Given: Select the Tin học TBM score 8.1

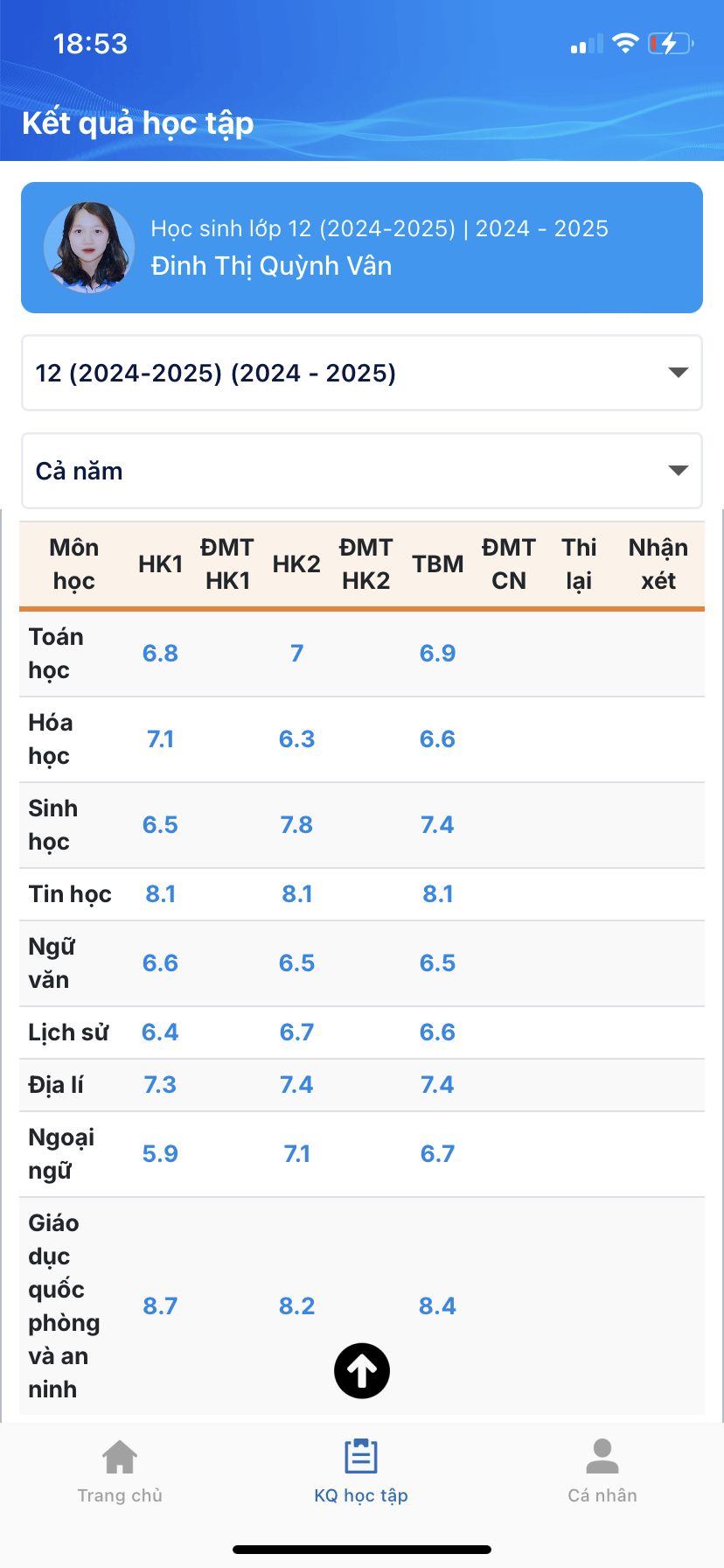Looking at the screenshot, I should (437, 893).
